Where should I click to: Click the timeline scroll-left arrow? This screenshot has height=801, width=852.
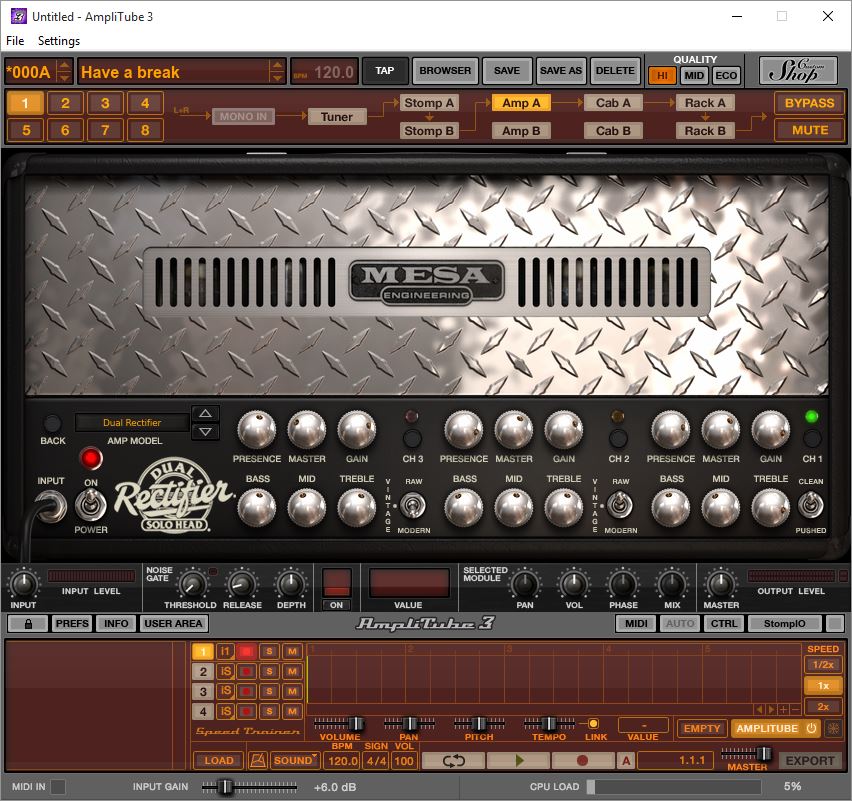pyautogui.click(x=760, y=709)
